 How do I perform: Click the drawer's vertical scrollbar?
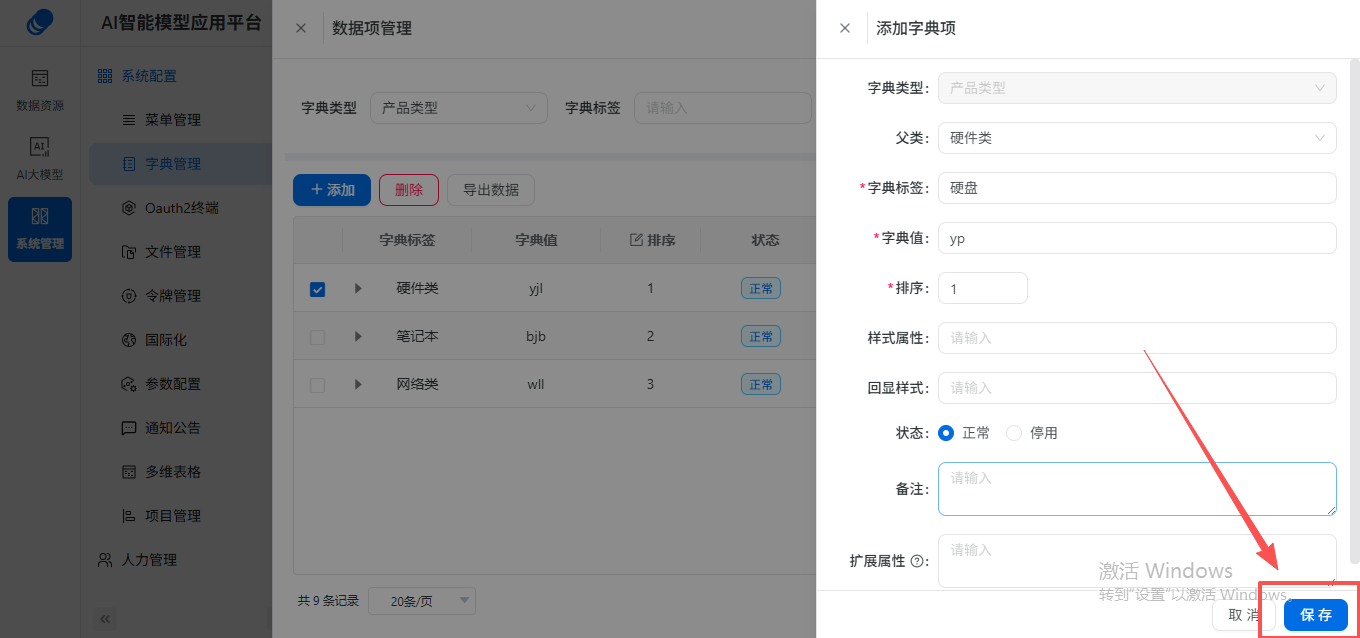(1355, 310)
